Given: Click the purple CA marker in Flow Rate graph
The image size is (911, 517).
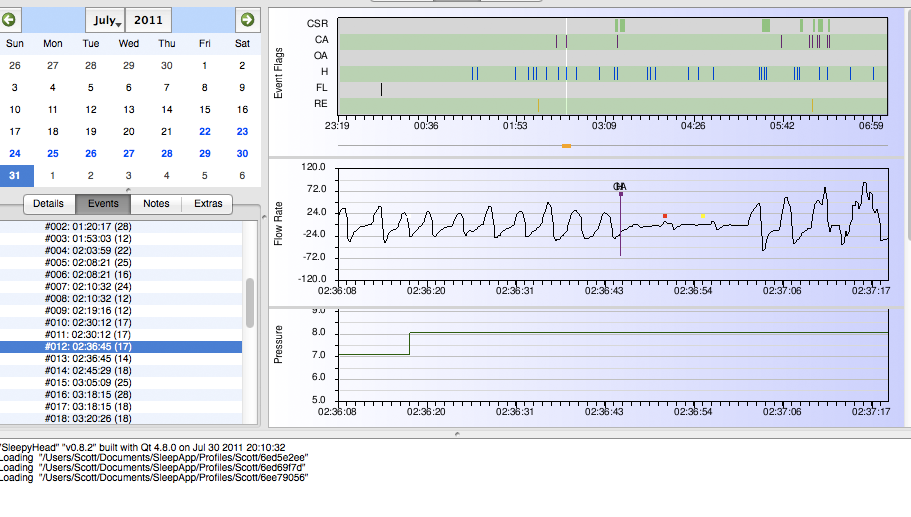Looking at the screenshot, I should [621, 194].
